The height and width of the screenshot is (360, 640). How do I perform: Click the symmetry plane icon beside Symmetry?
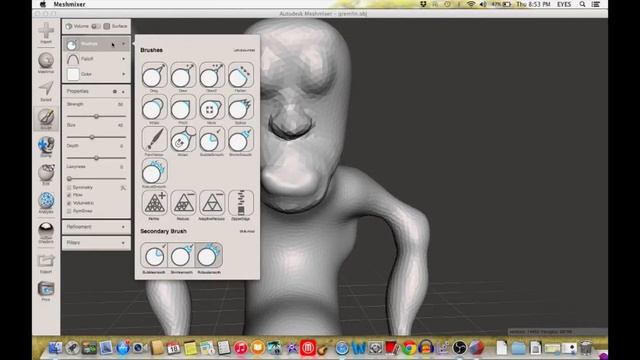pos(123,188)
